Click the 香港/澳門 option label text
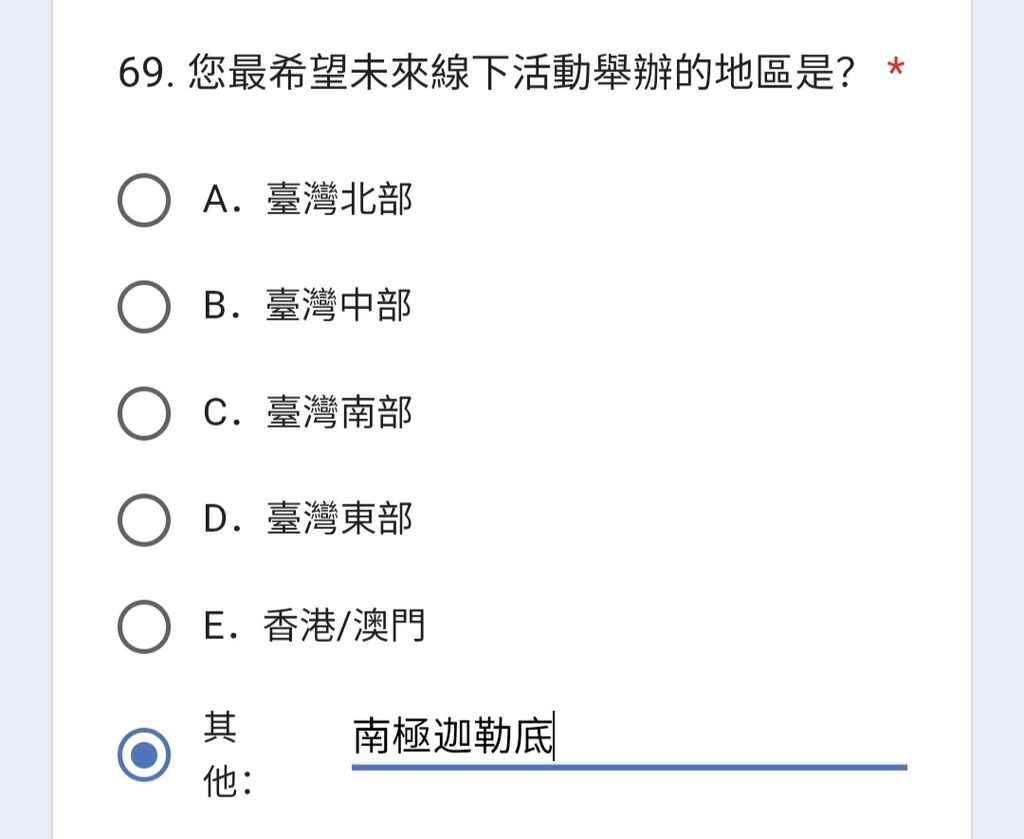This screenshot has width=1024, height=839. coord(344,625)
